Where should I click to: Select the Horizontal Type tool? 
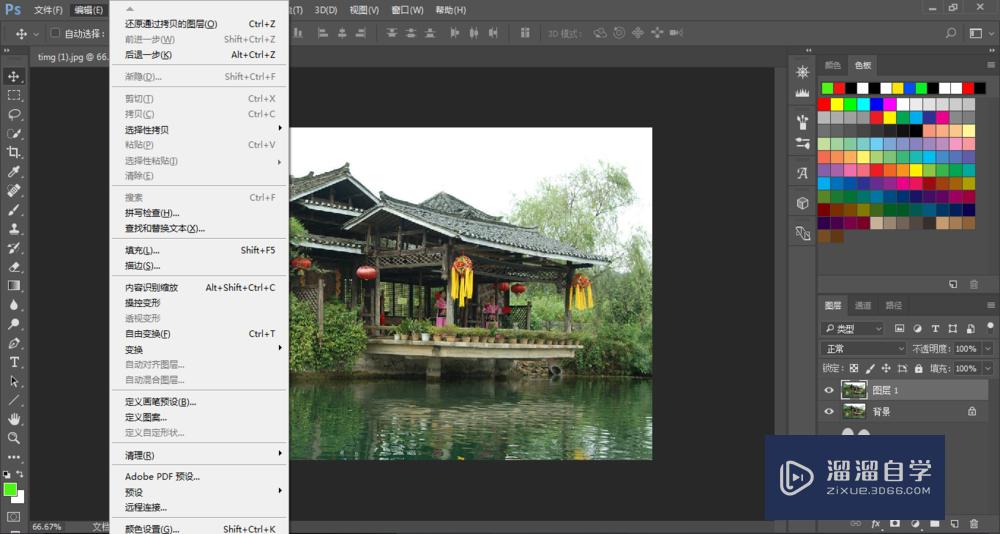point(13,362)
